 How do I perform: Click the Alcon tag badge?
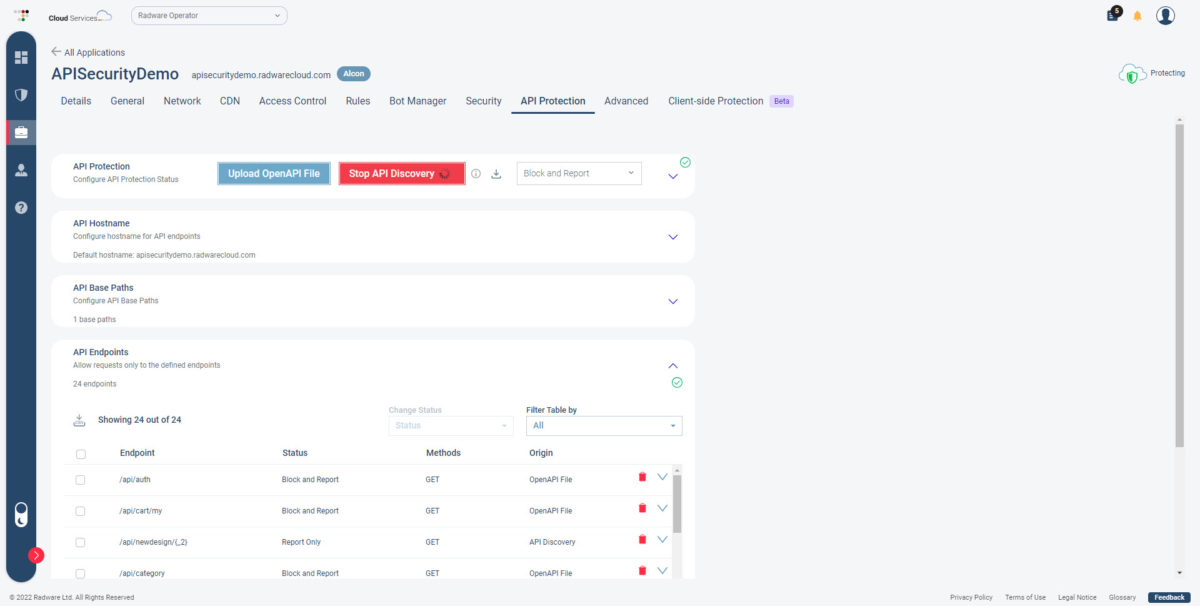(x=354, y=74)
